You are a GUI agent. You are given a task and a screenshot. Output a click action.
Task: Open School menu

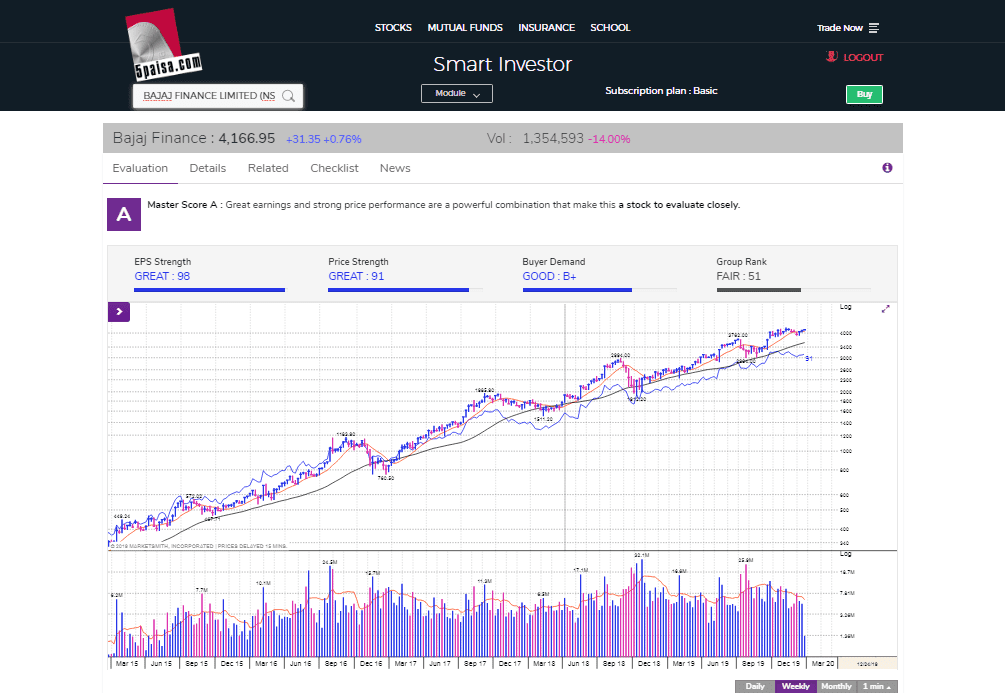(x=610, y=28)
